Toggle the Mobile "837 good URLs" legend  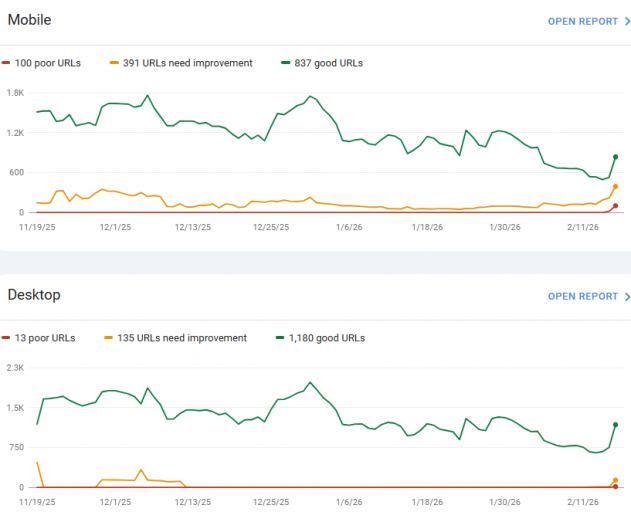(327, 63)
